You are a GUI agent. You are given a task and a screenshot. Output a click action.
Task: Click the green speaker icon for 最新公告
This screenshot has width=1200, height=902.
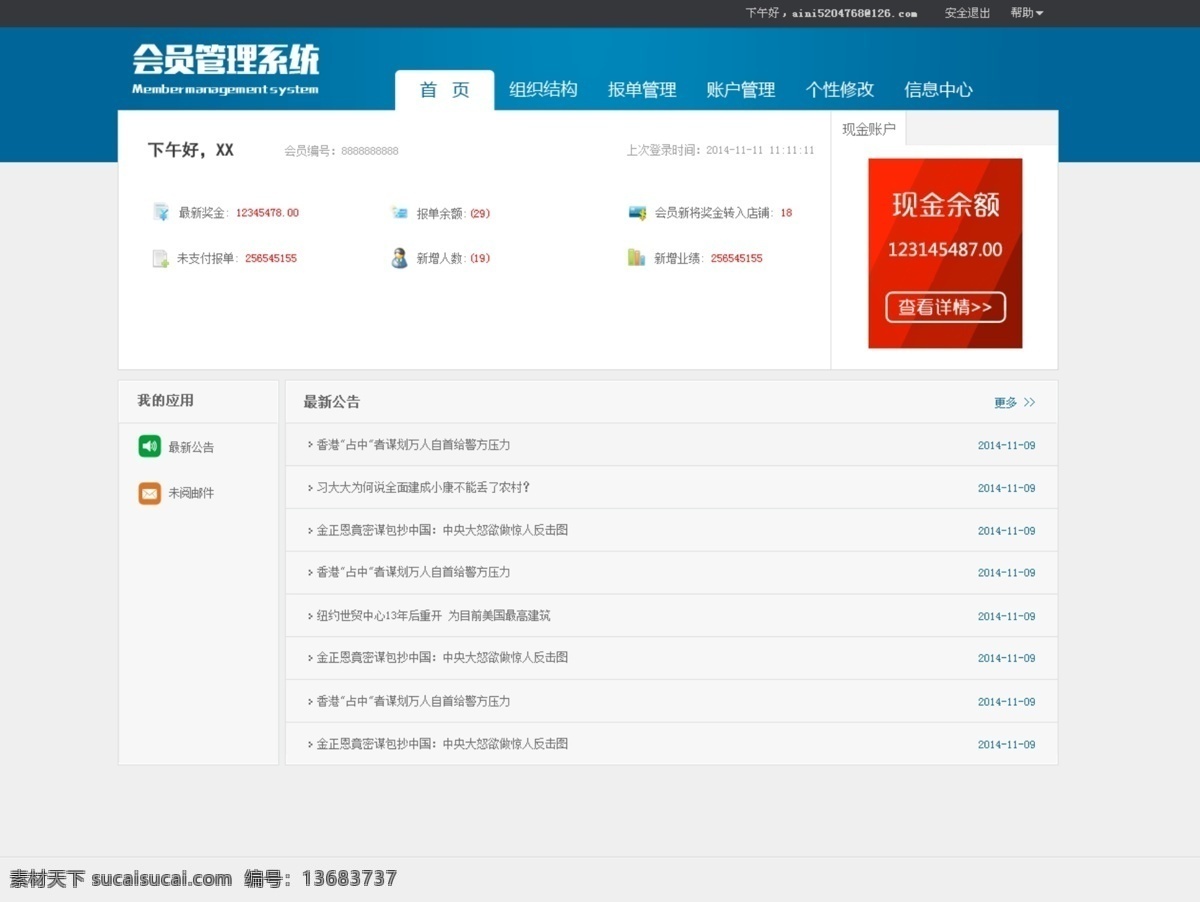point(150,446)
